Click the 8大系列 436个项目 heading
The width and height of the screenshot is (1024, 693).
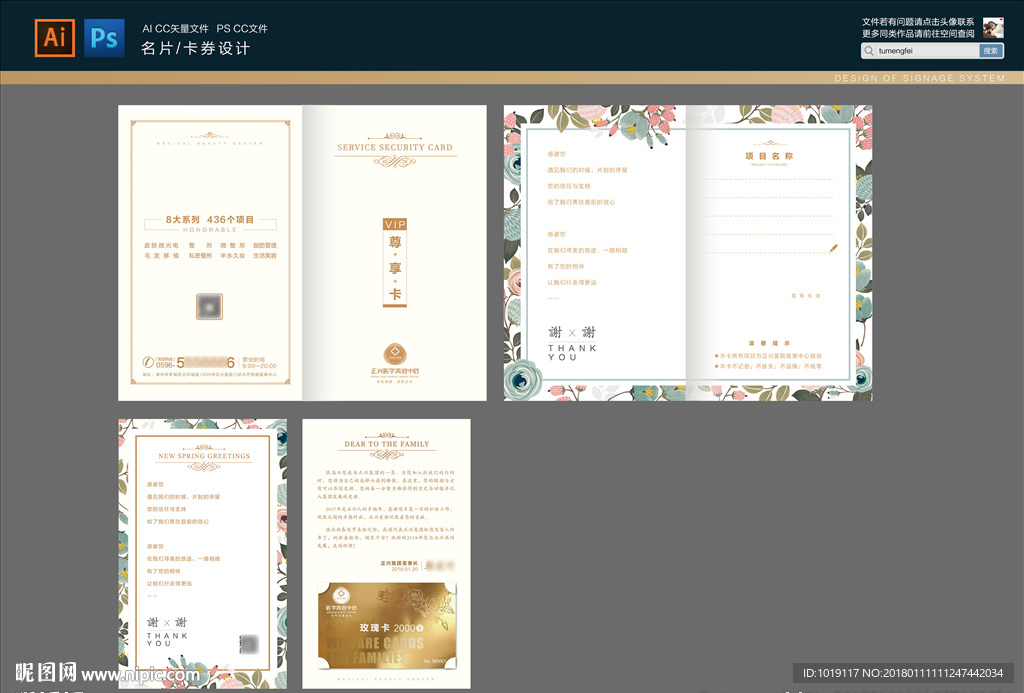click(x=210, y=219)
